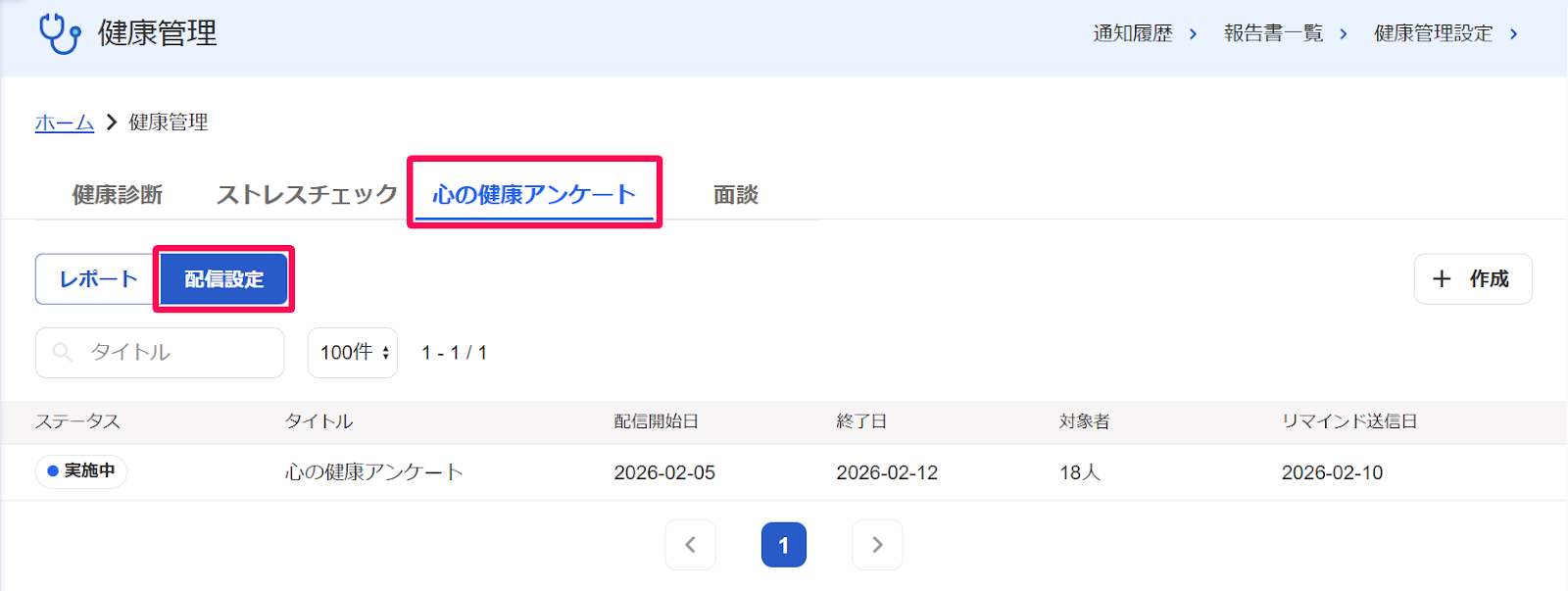This screenshot has height=591, width=1568.
Task: Click the 実施中 status badge
Action: tap(81, 471)
